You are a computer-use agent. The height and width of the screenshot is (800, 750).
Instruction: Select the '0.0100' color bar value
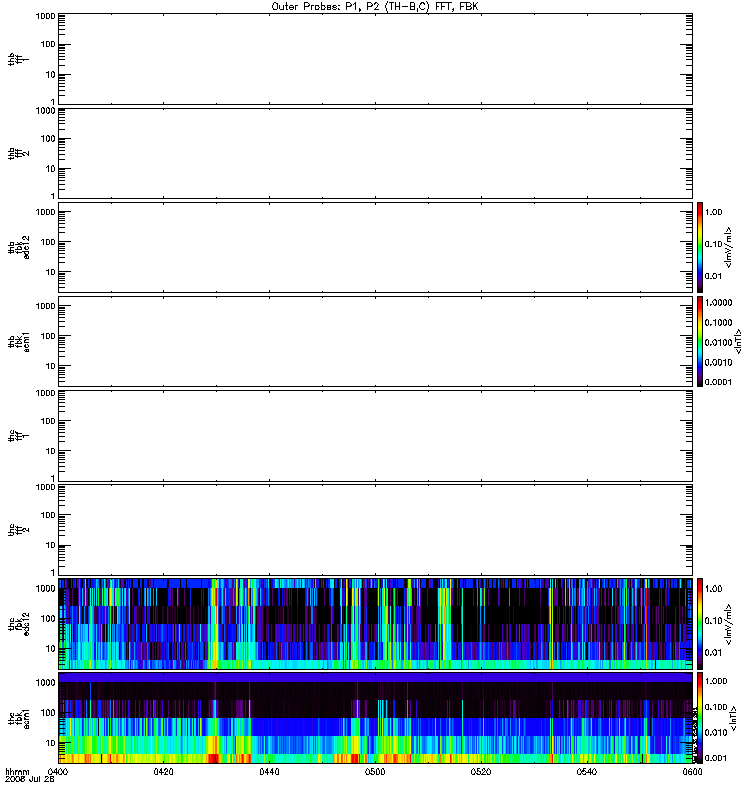pyautogui.click(x=718, y=342)
